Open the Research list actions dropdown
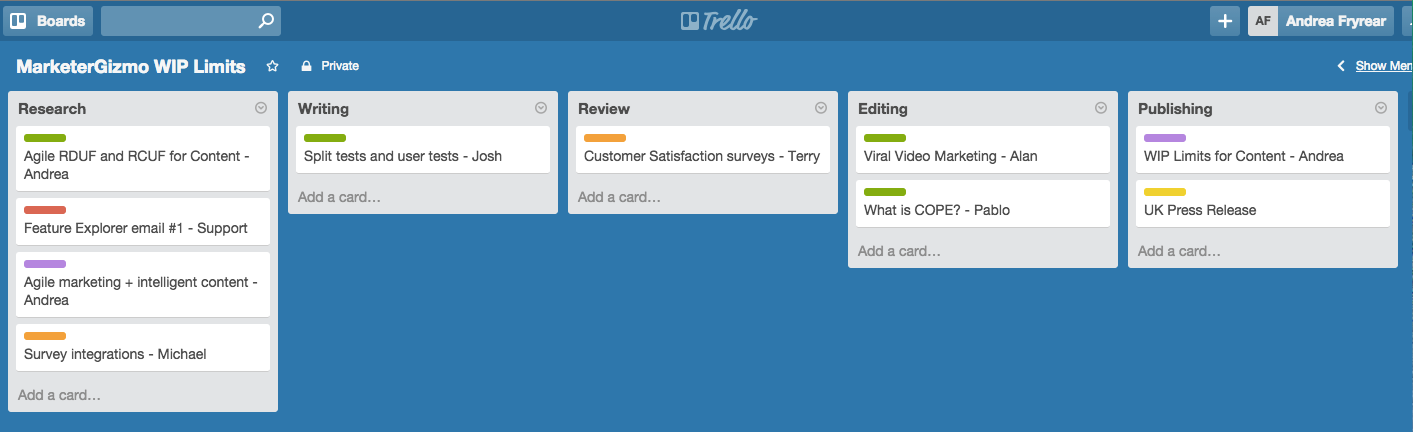This screenshot has width=1413, height=432. (261, 108)
